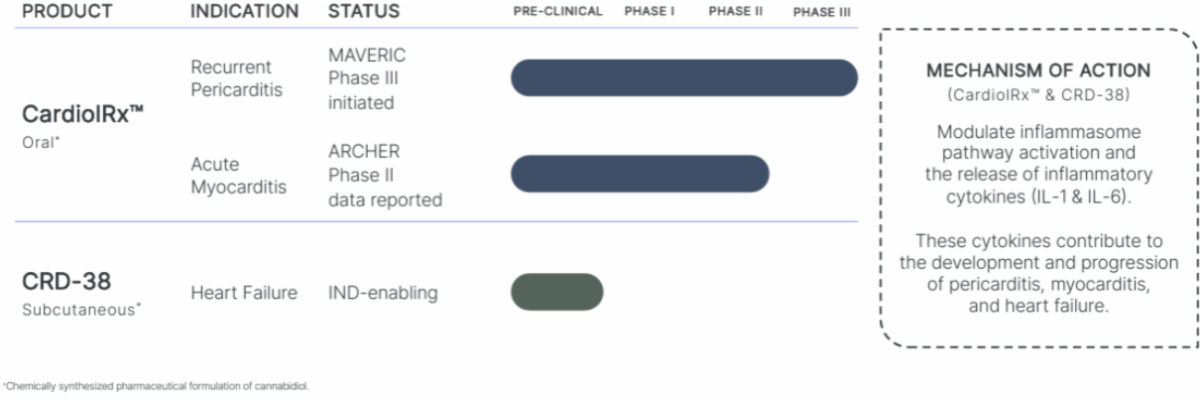
Task: Select the INDICATION column header
Action: pos(244,12)
